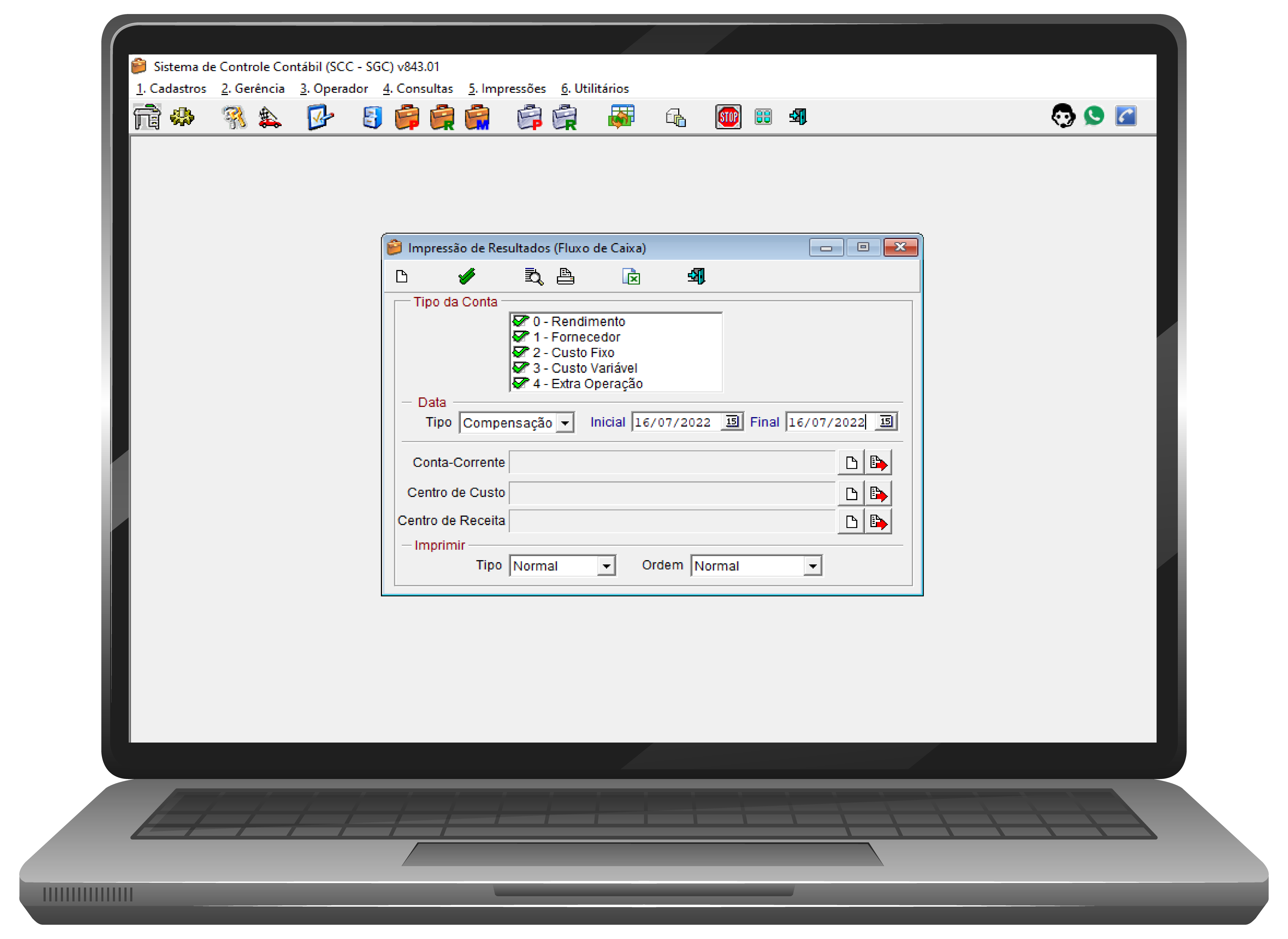Uncheck the 1 - Fornecedor checkbox
This screenshot has height=939, width=1288.
(520, 337)
